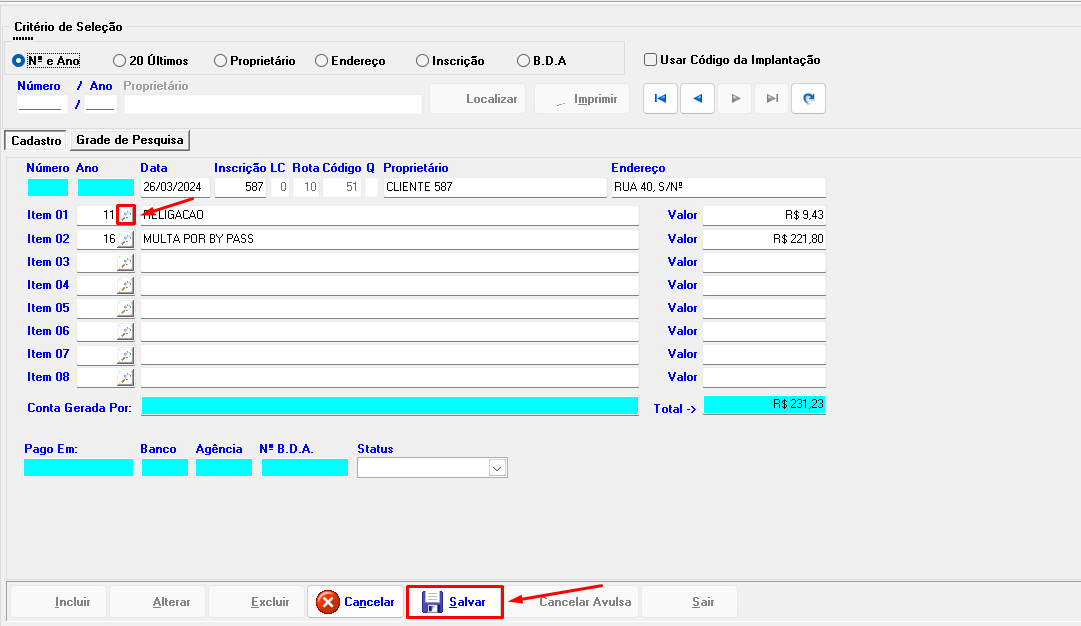
Task: Choose the B.D.A radio option
Action: [523, 61]
